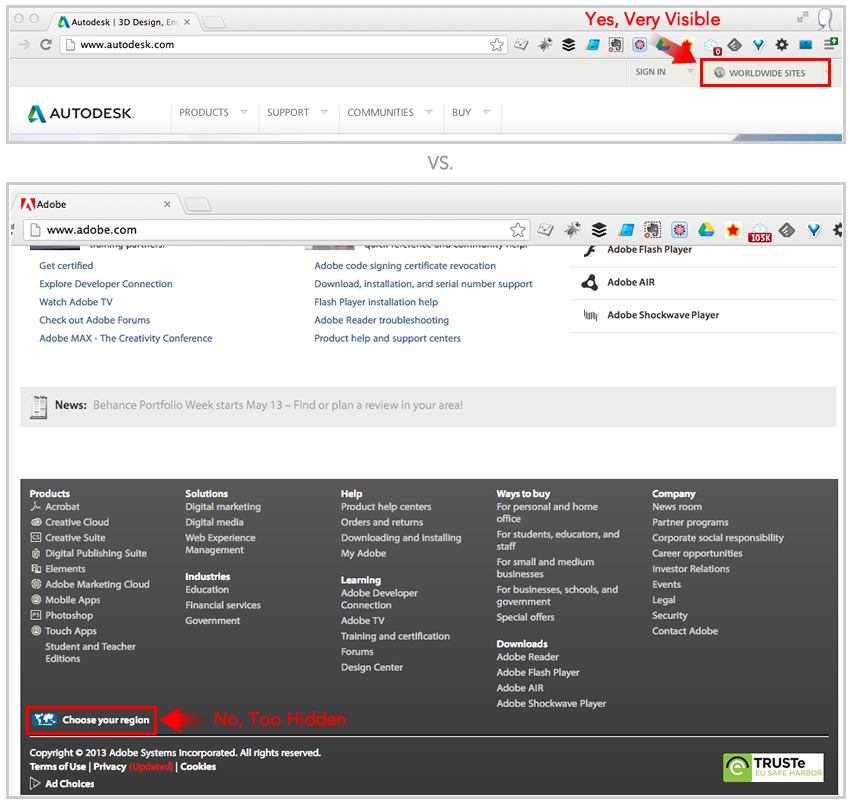Open Product help and support centers link
The height and width of the screenshot is (807, 850).
pos(388,338)
